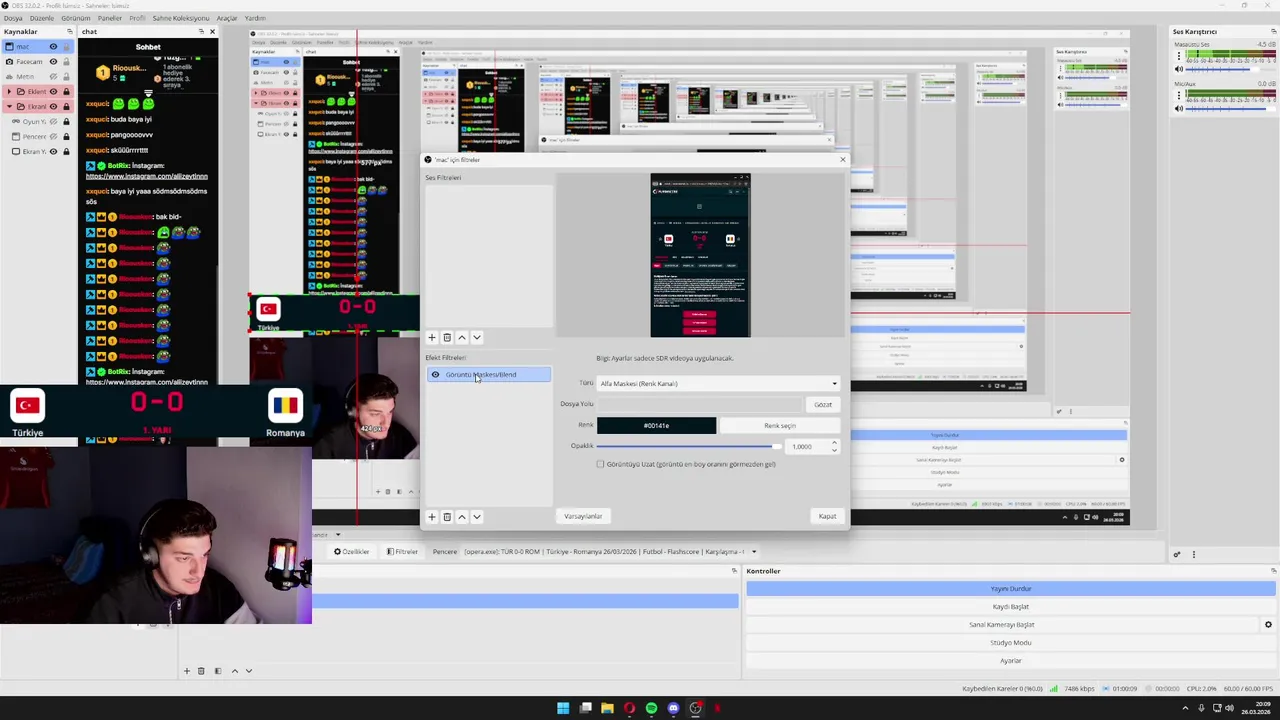Adjust Masaüstü Ses volume slider
Image resolution: width=1280 pixels, height=720 pixels.
click(1230, 69)
